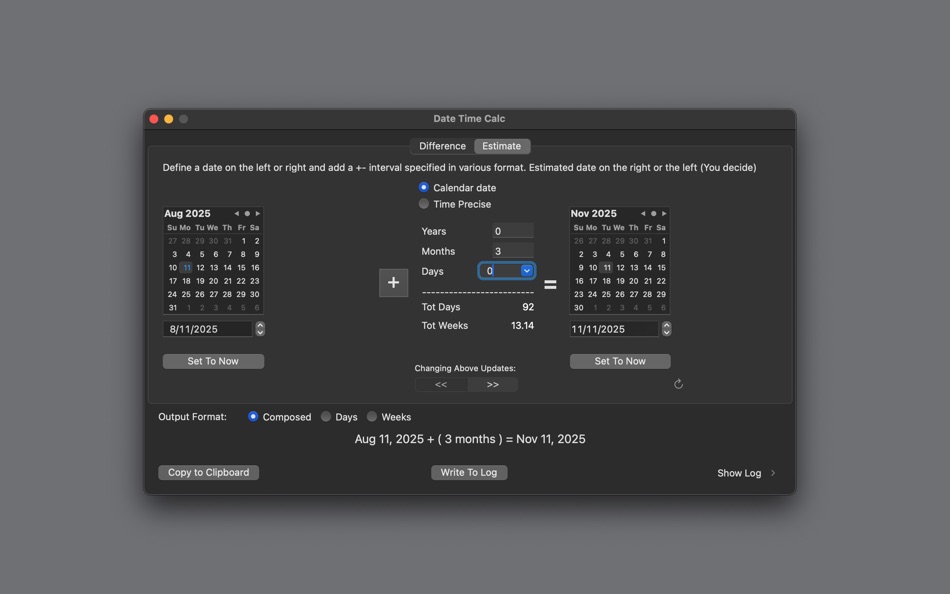950x594 pixels.
Task: Click the 8/11/2025 date field
Action: tap(208, 329)
